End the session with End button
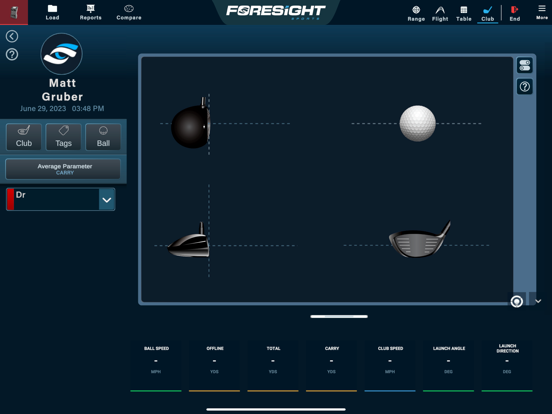The width and height of the screenshot is (552, 414). 515,13
